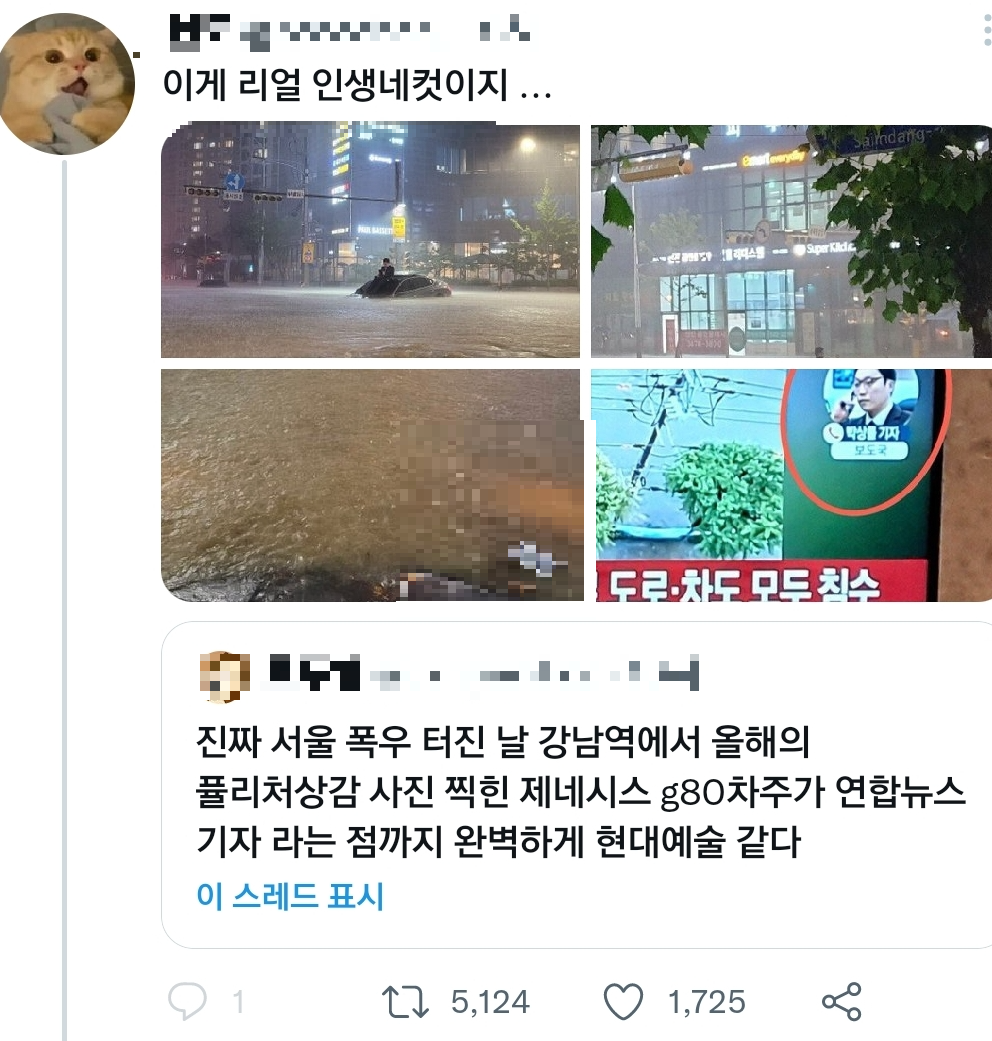Open the flooded car street photo

370,240
